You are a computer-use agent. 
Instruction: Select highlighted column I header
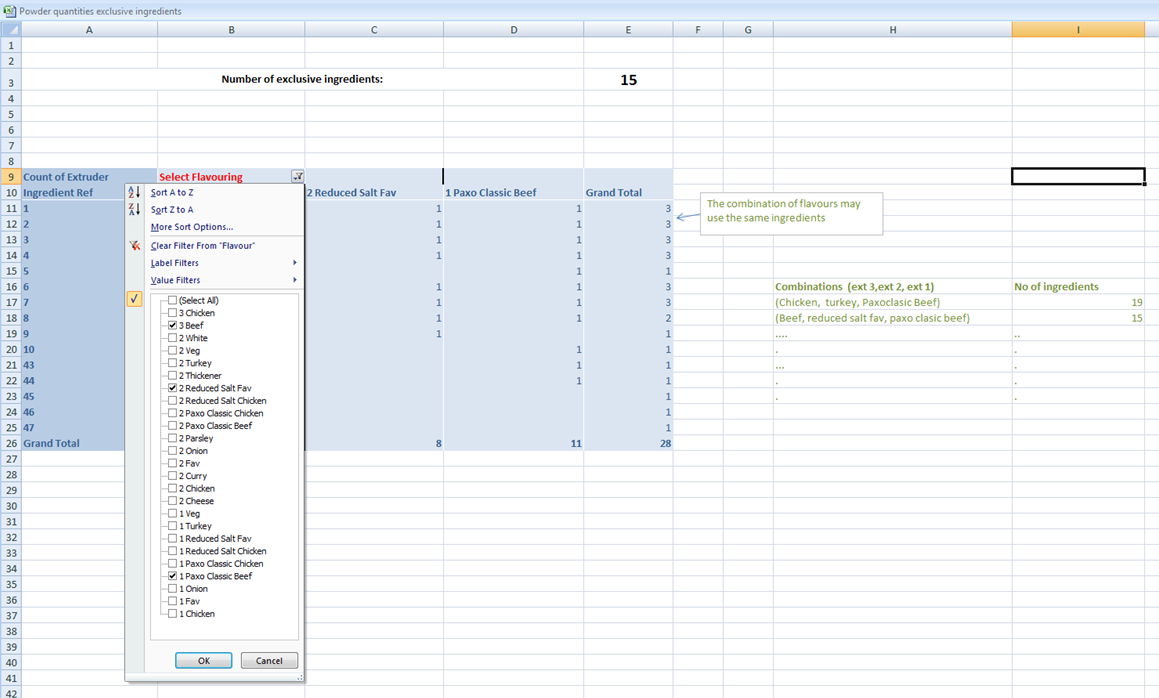pos(1078,30)
